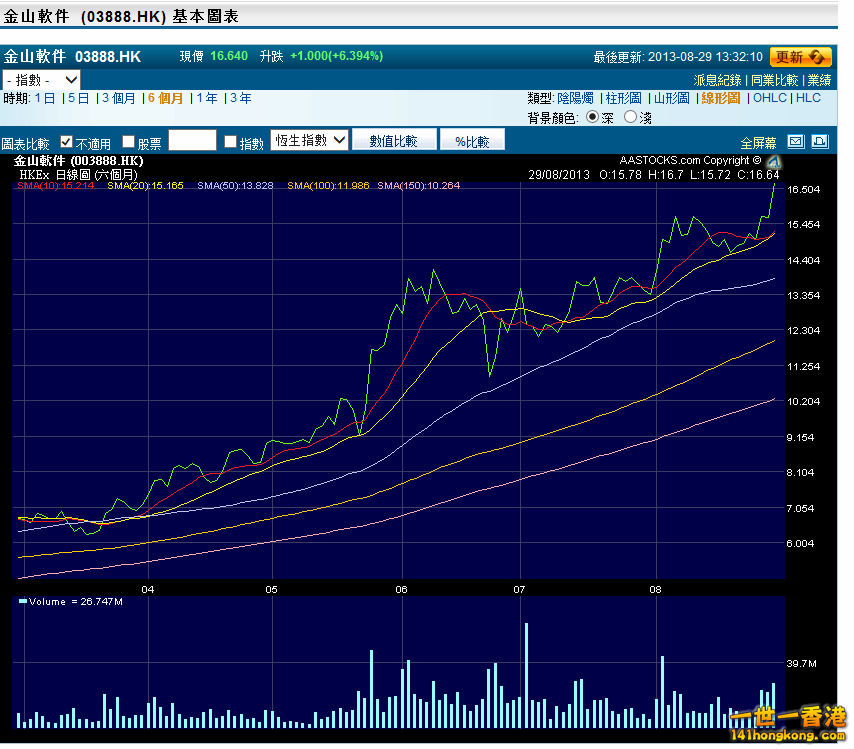Choose the OHLC chart type
Viewport: 854px width, 749px height.
(x=770, y=98)
